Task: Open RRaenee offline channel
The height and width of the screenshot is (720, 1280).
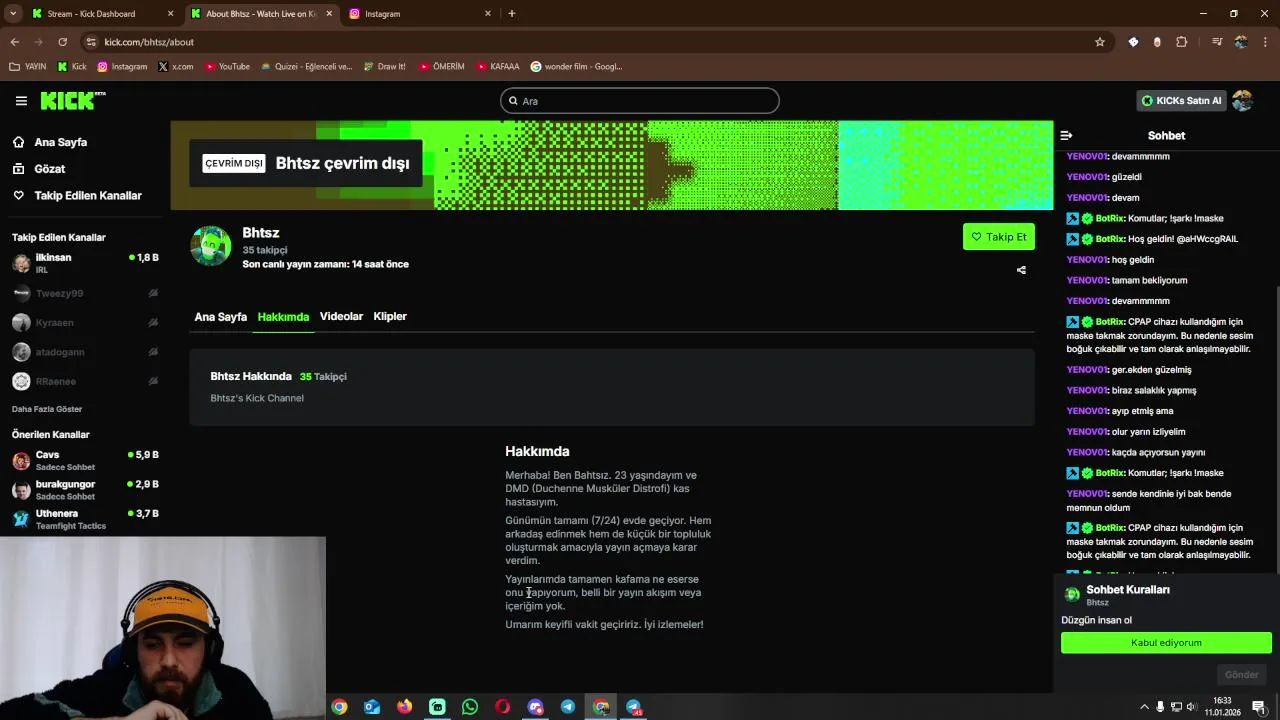Action: (85, 381)
